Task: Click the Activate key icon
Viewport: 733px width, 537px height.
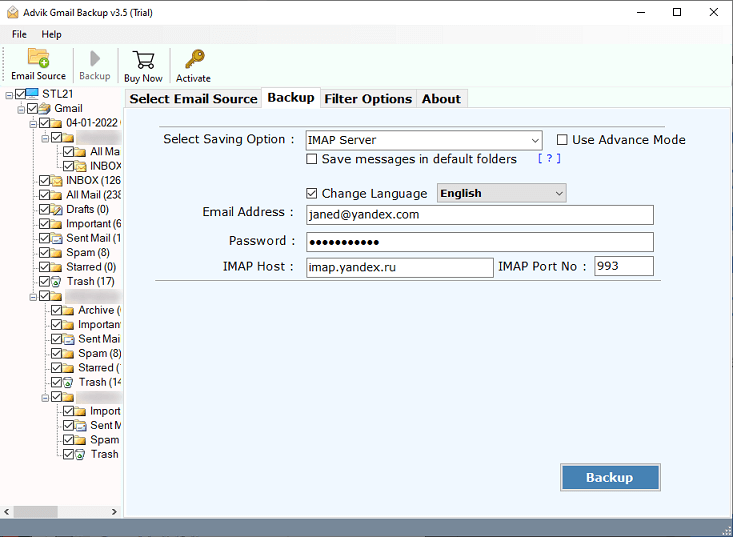Action: pyautogui.click(x=194, y=59)
